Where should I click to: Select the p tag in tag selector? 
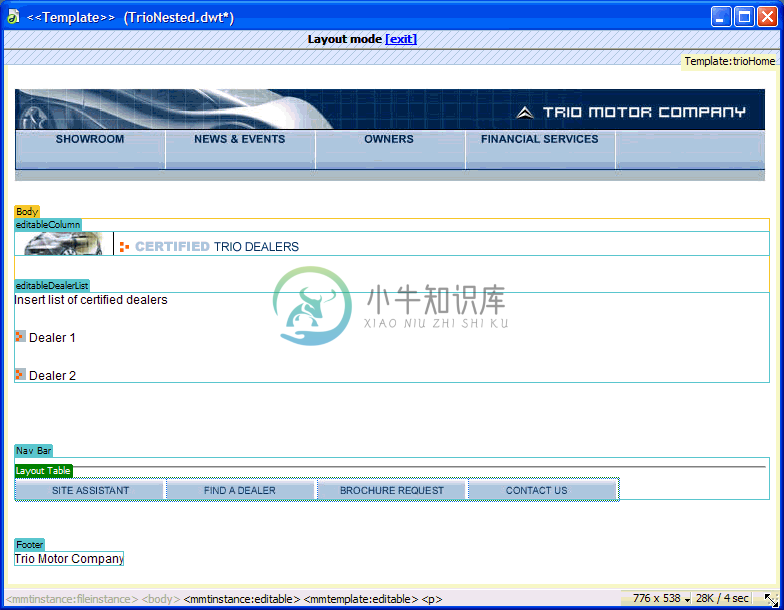(432, 598)
